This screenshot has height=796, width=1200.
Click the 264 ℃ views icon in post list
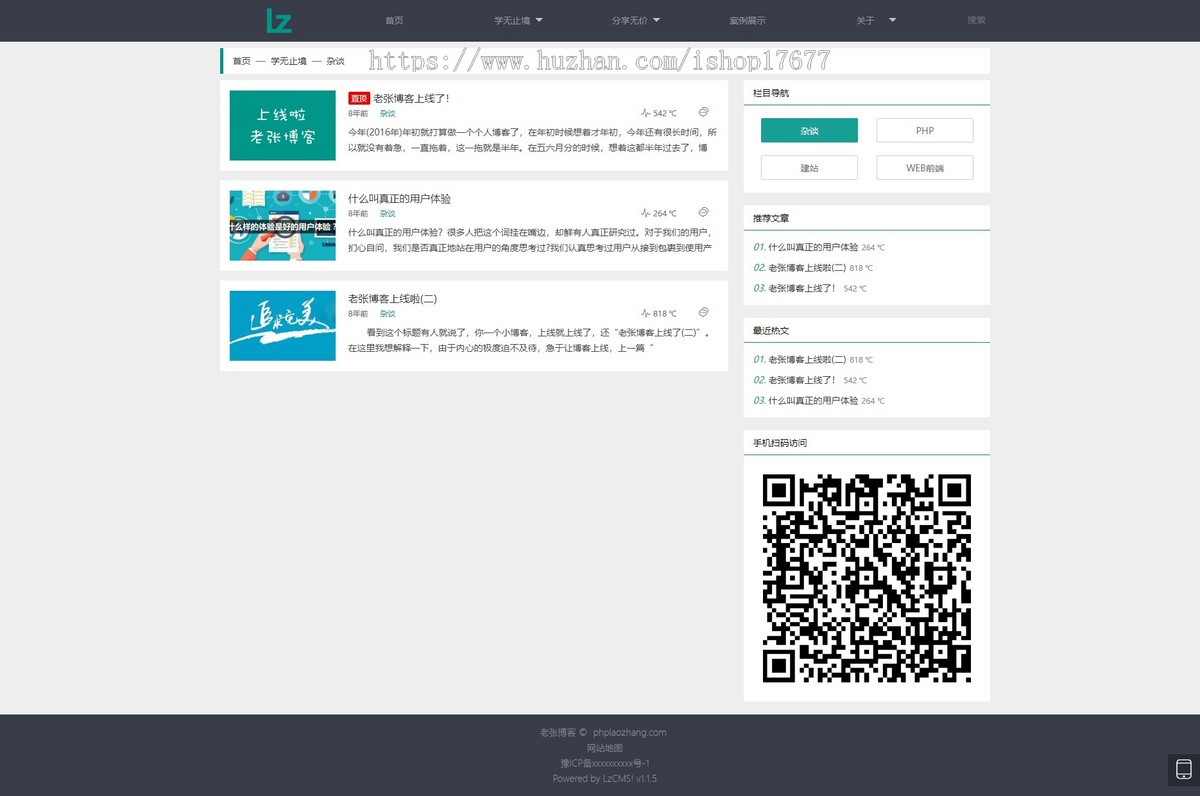pos(645,214)
